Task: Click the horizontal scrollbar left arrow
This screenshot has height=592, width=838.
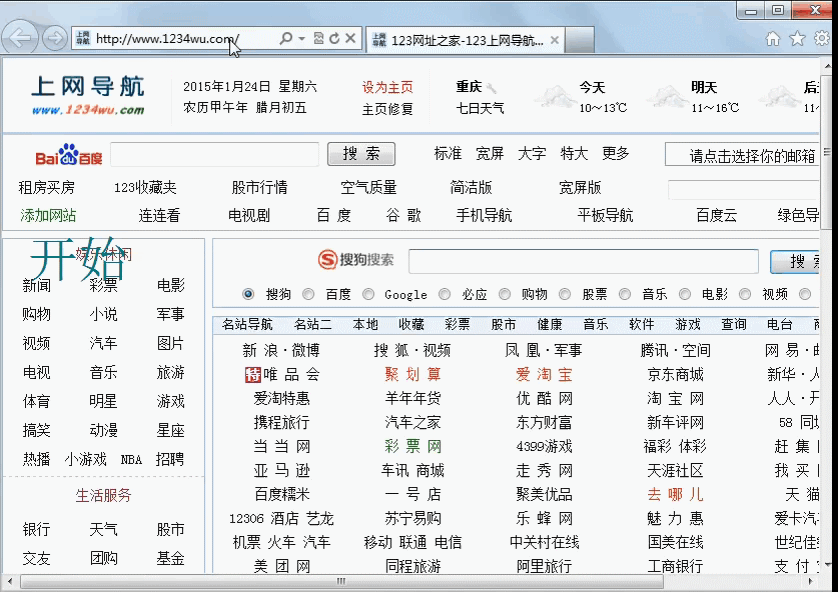Action: pyautogui.click(x=9, y=581)
